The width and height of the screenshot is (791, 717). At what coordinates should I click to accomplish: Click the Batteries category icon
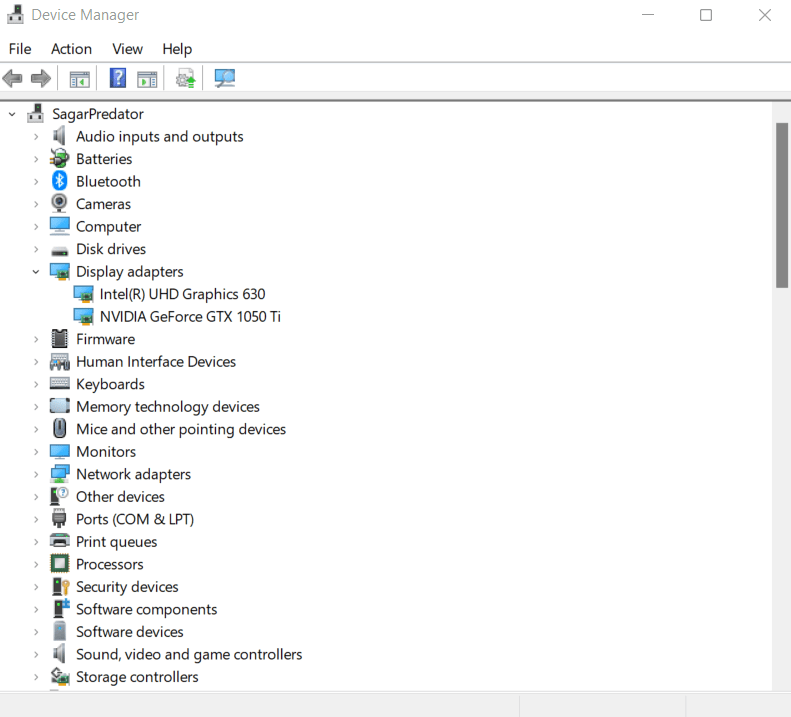click(x=60, y=158)
